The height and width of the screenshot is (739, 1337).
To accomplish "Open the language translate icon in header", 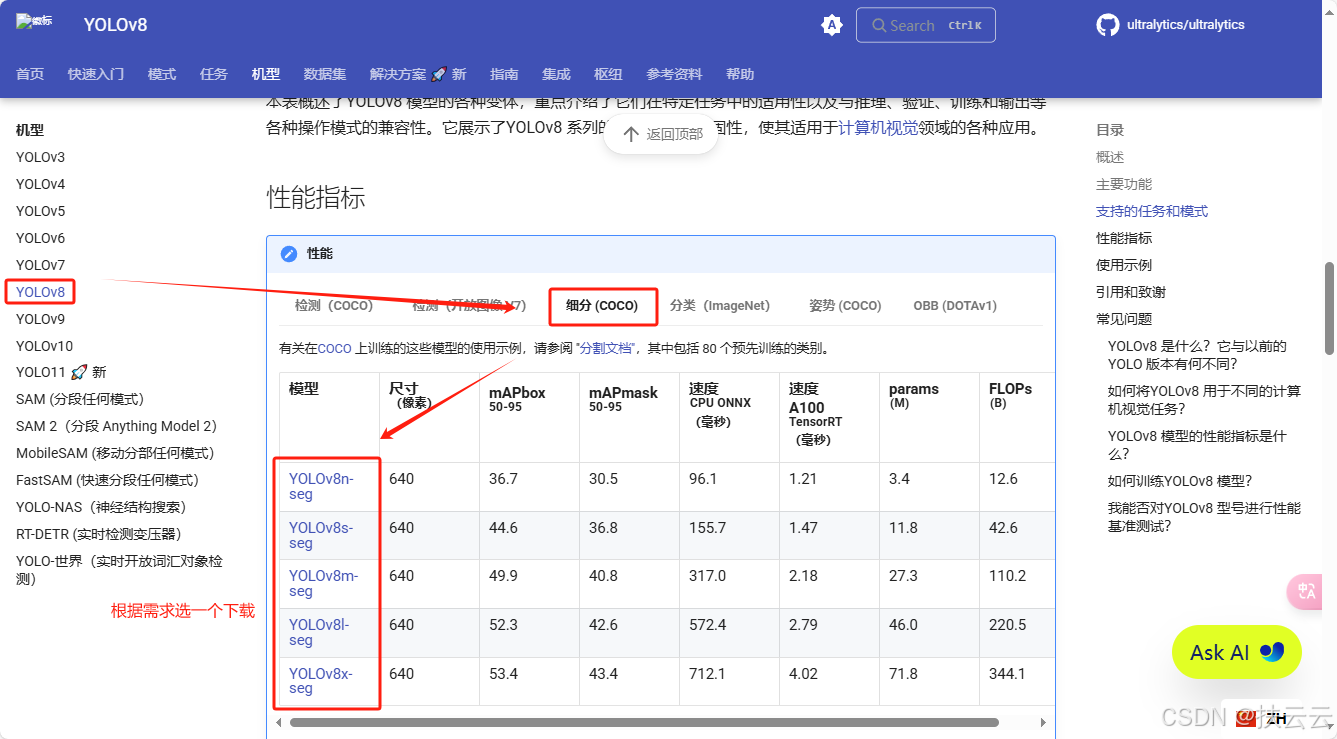I will coord(832,25).
